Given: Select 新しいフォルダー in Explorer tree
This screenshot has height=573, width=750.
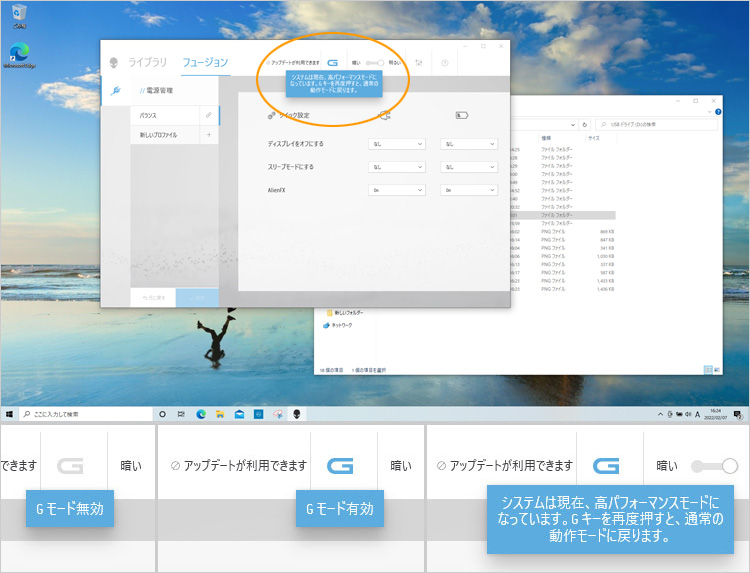Looking at the screenshot, I should click(345, 313).
